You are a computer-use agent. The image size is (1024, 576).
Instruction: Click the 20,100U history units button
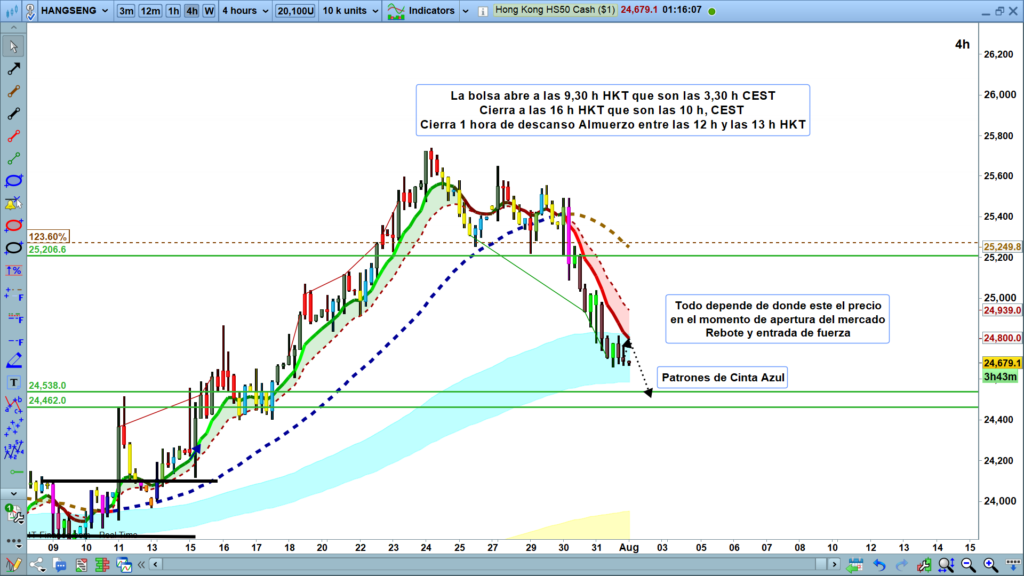[295, 11]
